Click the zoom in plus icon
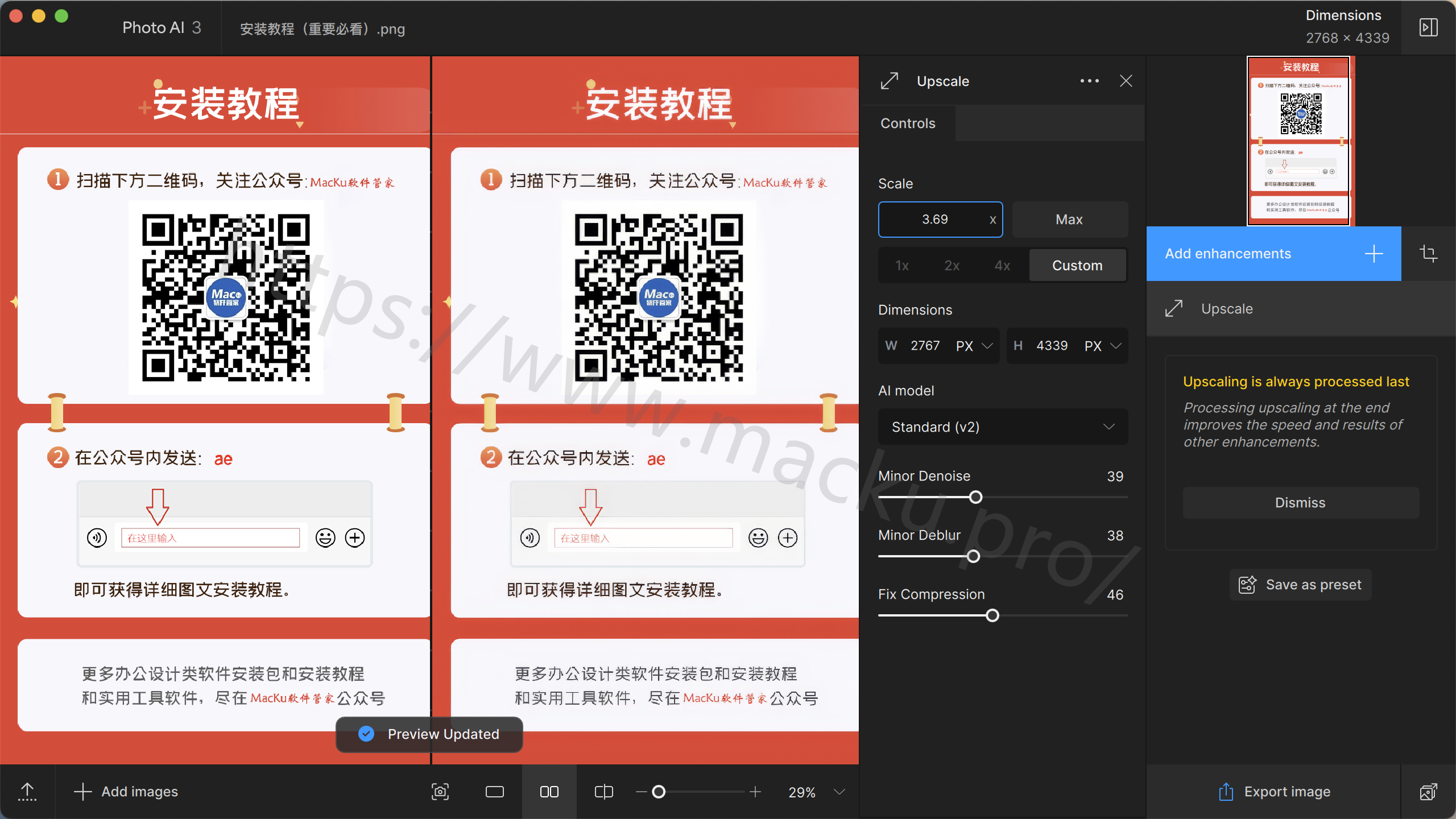 tap(755, 792)
